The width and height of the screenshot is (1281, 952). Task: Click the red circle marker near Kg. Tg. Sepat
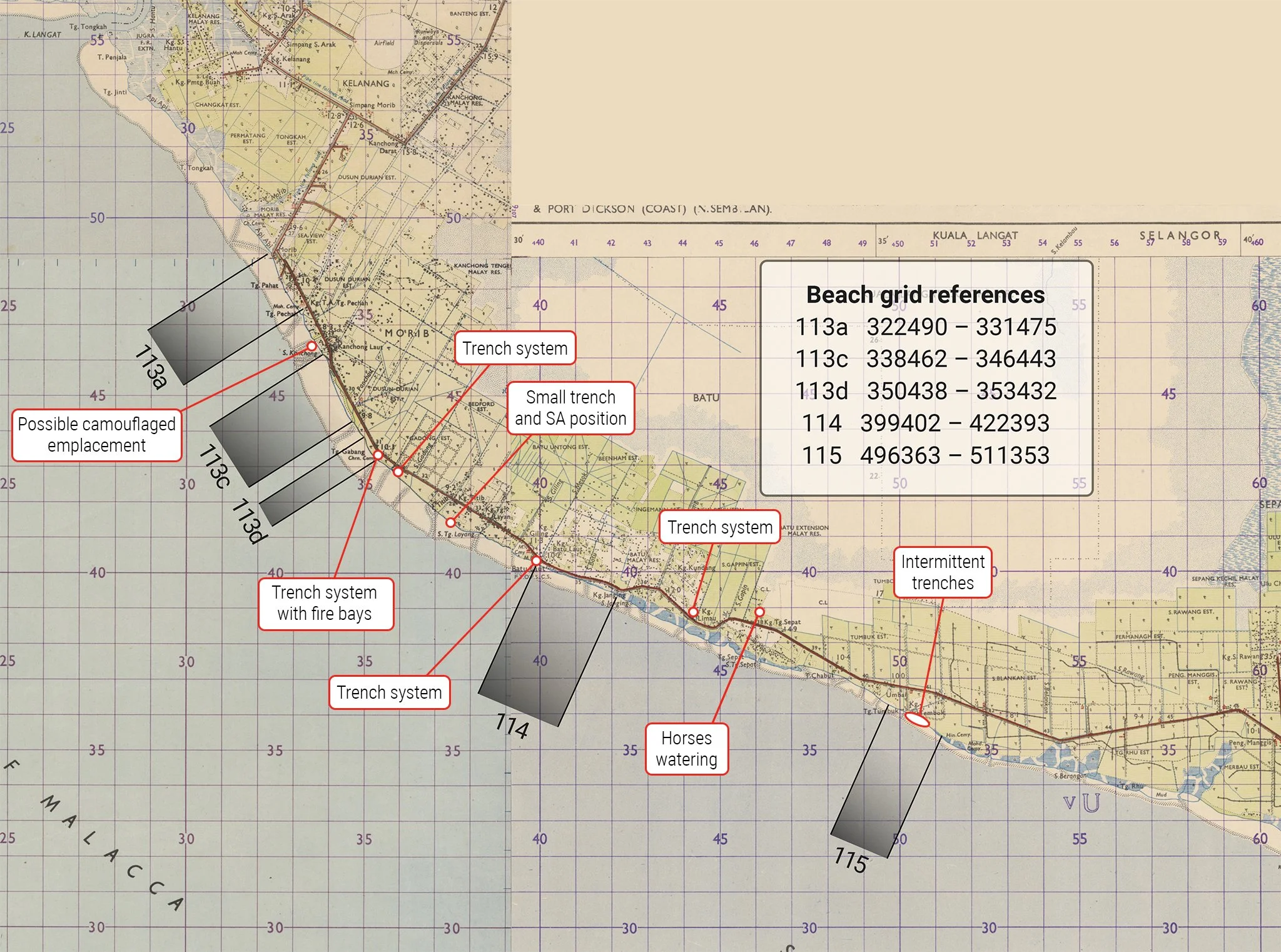click(x=759, y=612)
